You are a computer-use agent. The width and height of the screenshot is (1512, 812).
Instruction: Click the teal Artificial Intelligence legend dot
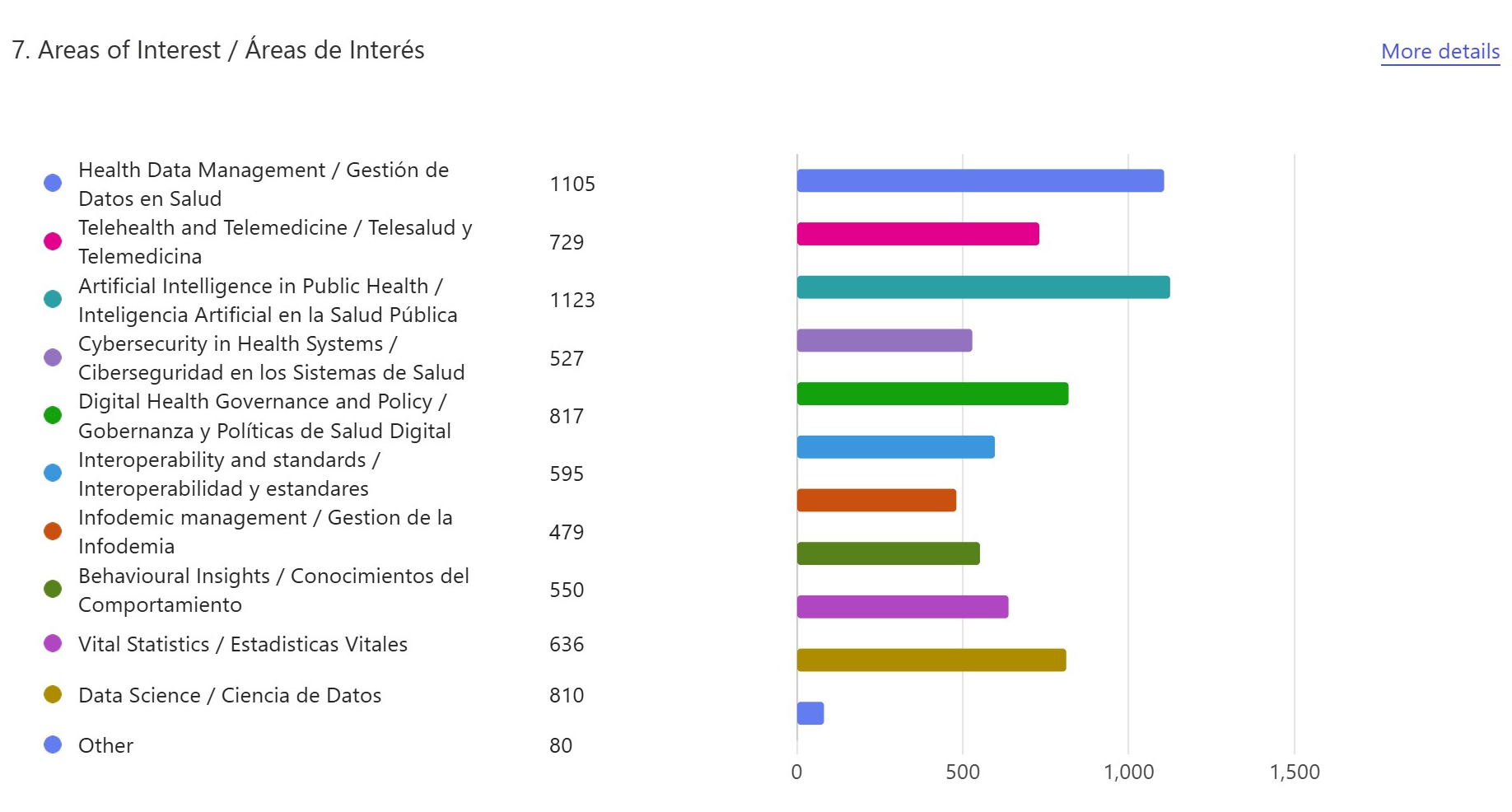pos(53,299)
